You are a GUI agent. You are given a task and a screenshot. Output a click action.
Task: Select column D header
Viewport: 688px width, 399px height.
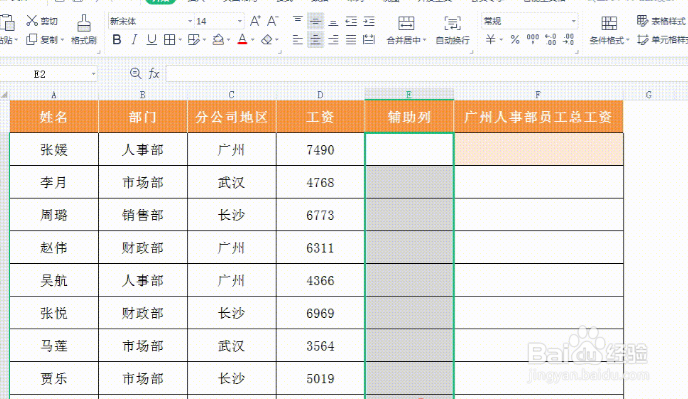320,94
